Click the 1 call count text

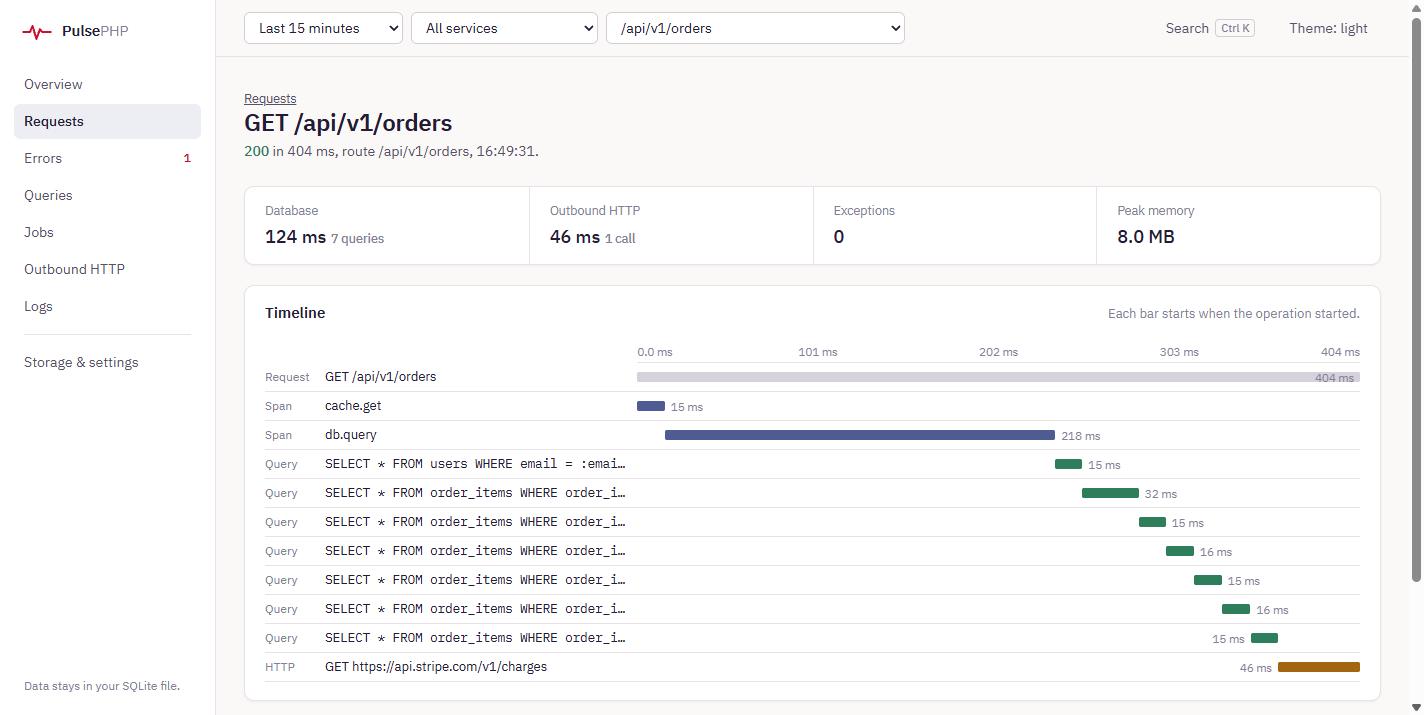(x=620, y=239)
